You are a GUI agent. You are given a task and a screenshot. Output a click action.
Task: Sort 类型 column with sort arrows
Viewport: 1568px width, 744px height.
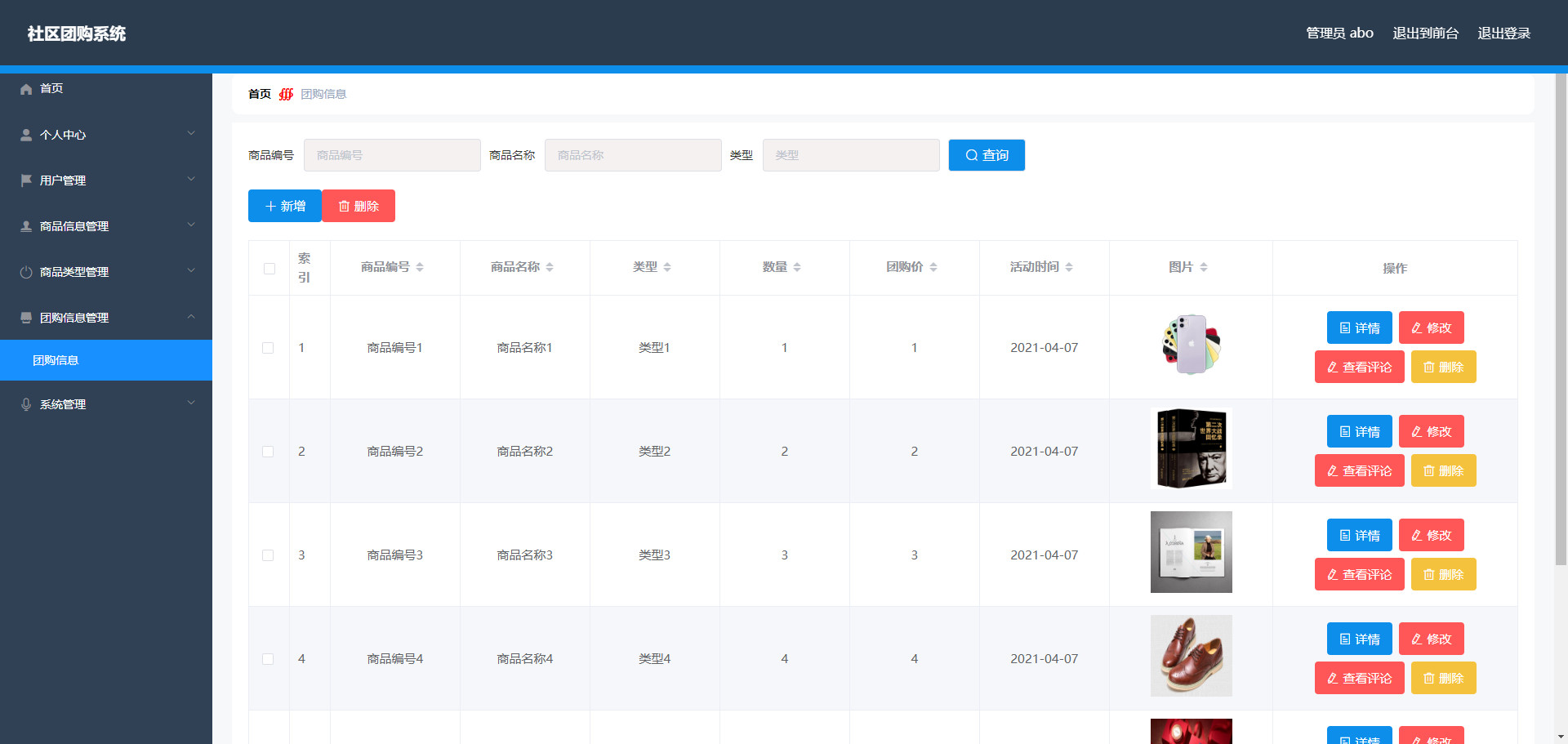click(667, 267)
